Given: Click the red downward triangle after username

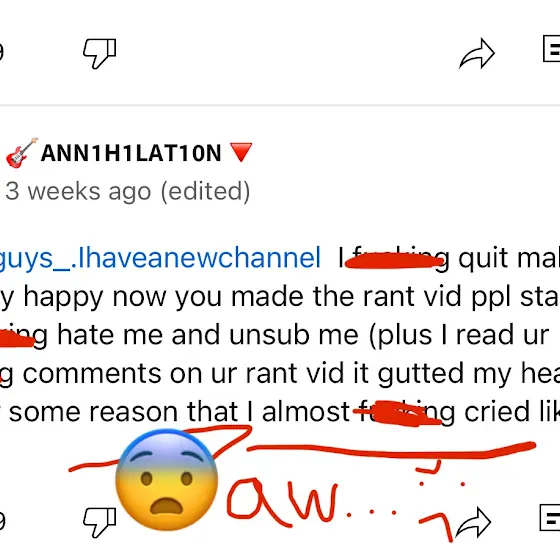Looking at the screenshot, I should [x=241, y=152].
